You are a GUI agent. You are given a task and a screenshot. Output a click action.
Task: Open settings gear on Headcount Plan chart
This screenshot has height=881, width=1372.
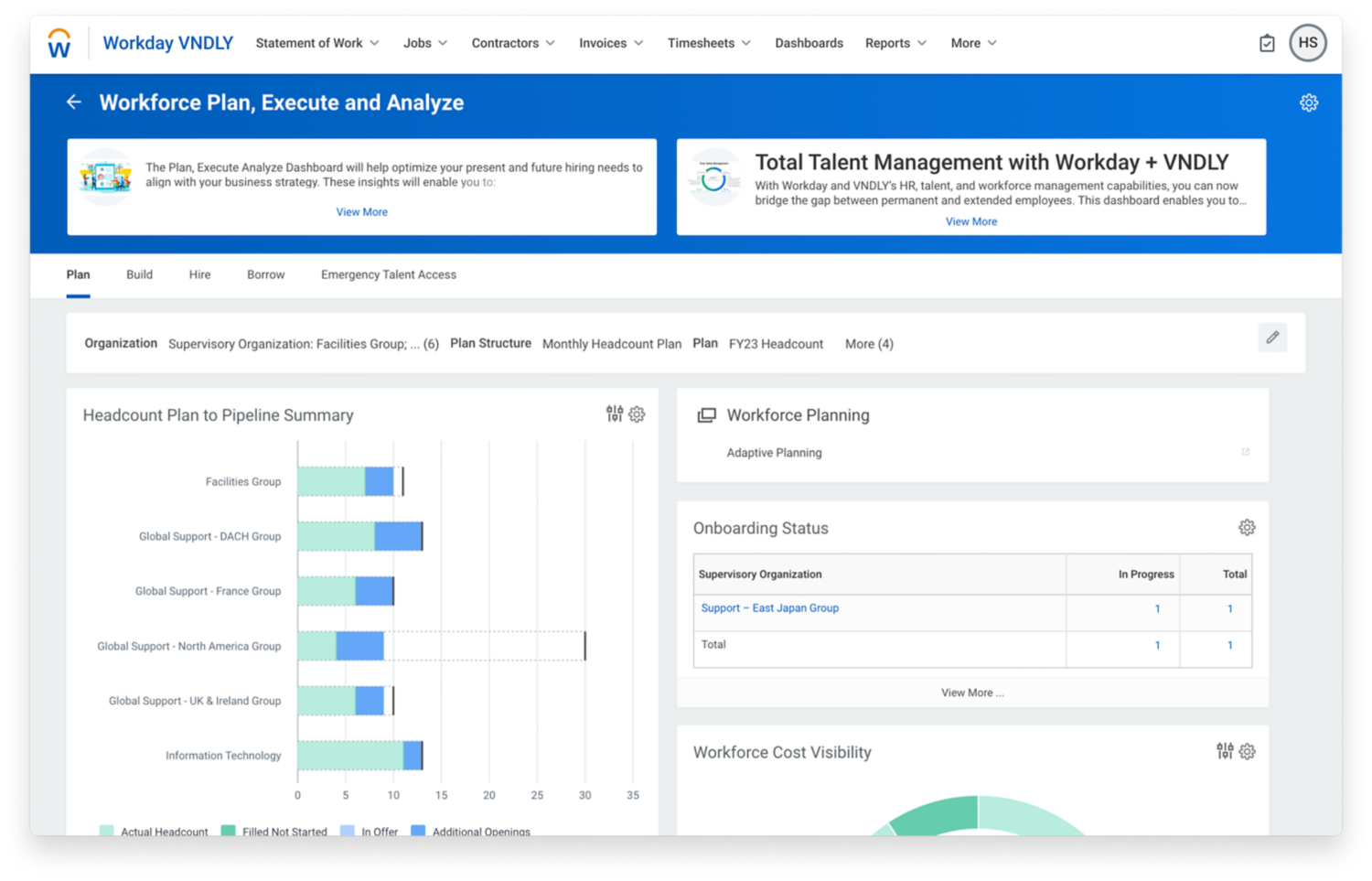coord(638,414)
